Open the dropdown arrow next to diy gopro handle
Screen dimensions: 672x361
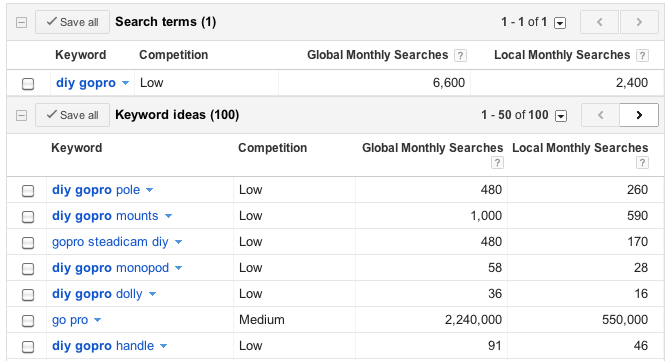163,346
